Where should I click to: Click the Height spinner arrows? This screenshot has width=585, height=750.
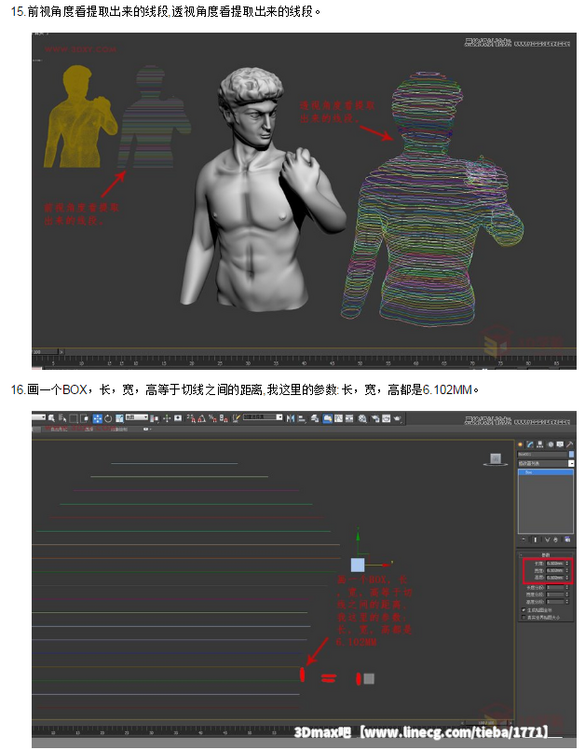coord(567,577)
